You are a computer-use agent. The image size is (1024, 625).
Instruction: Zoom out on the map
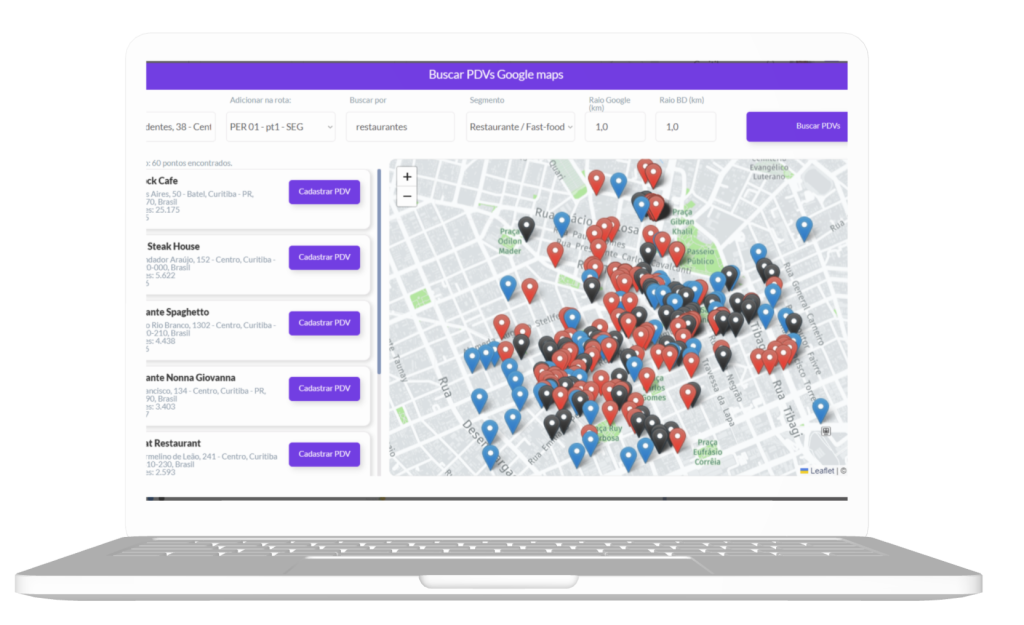[x=406, y=197]
